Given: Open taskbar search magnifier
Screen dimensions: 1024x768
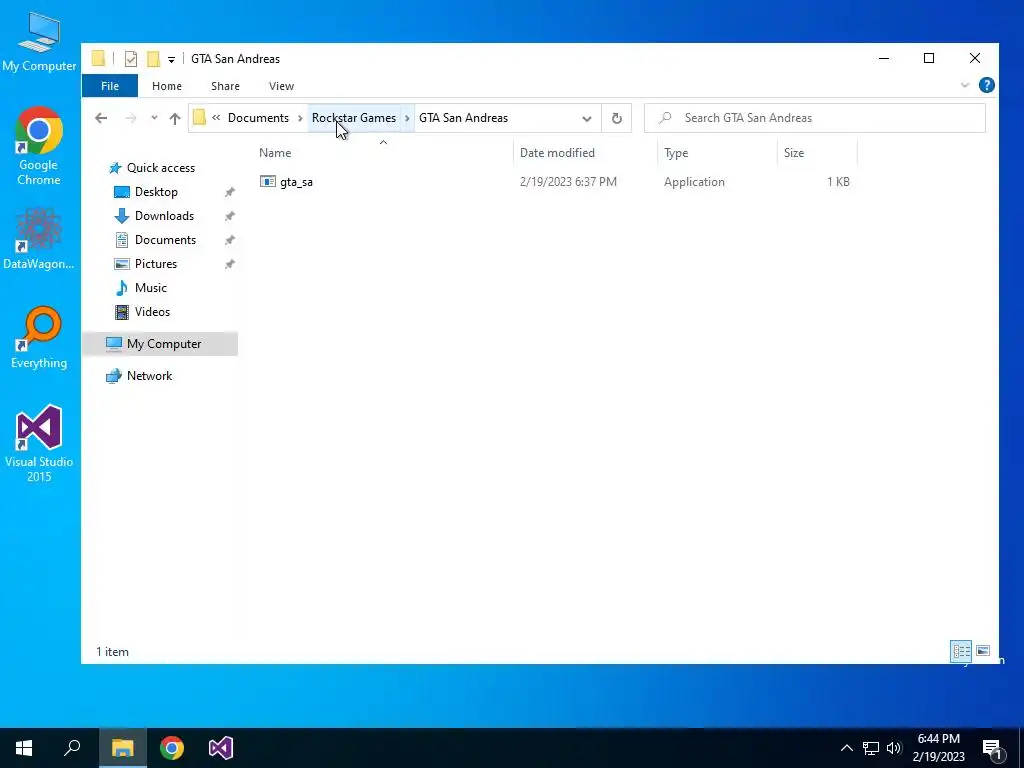Looking at the screenshot, I should pos(72,748).
